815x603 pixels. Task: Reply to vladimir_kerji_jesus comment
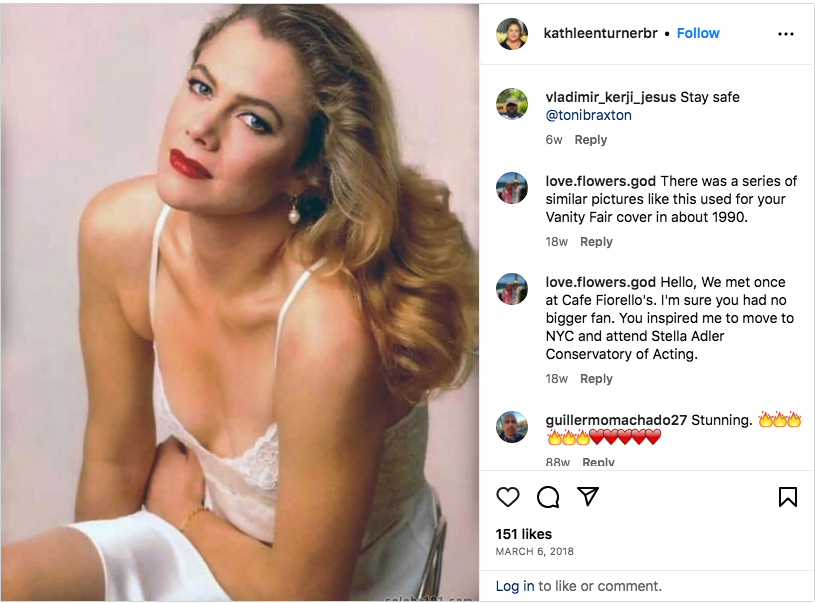(590, 140)
